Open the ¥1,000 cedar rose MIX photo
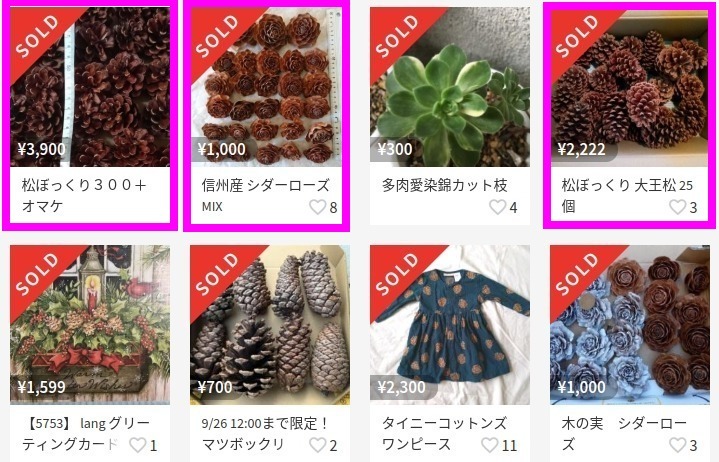The height and width of the screenshot is (462, 719). click(266, 87)
